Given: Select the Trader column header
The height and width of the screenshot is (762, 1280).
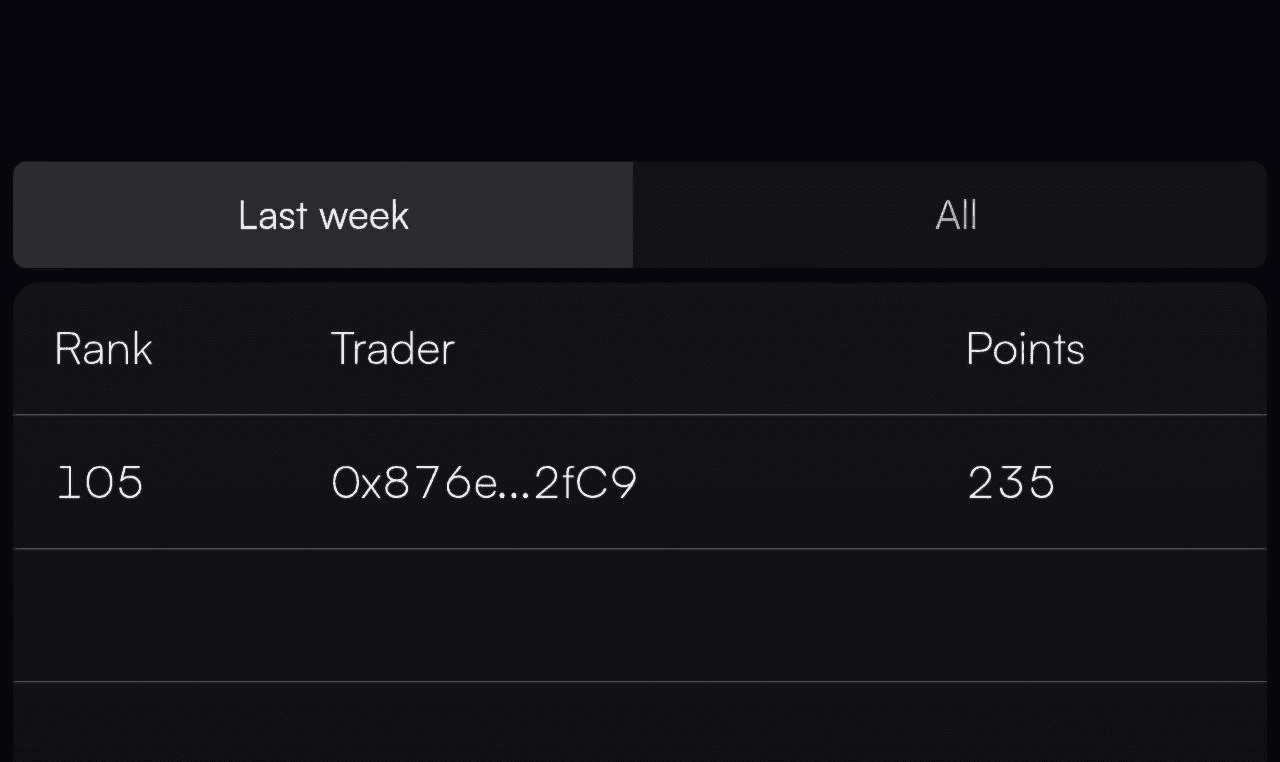Looking at the screenshot, I should (393, 349).
